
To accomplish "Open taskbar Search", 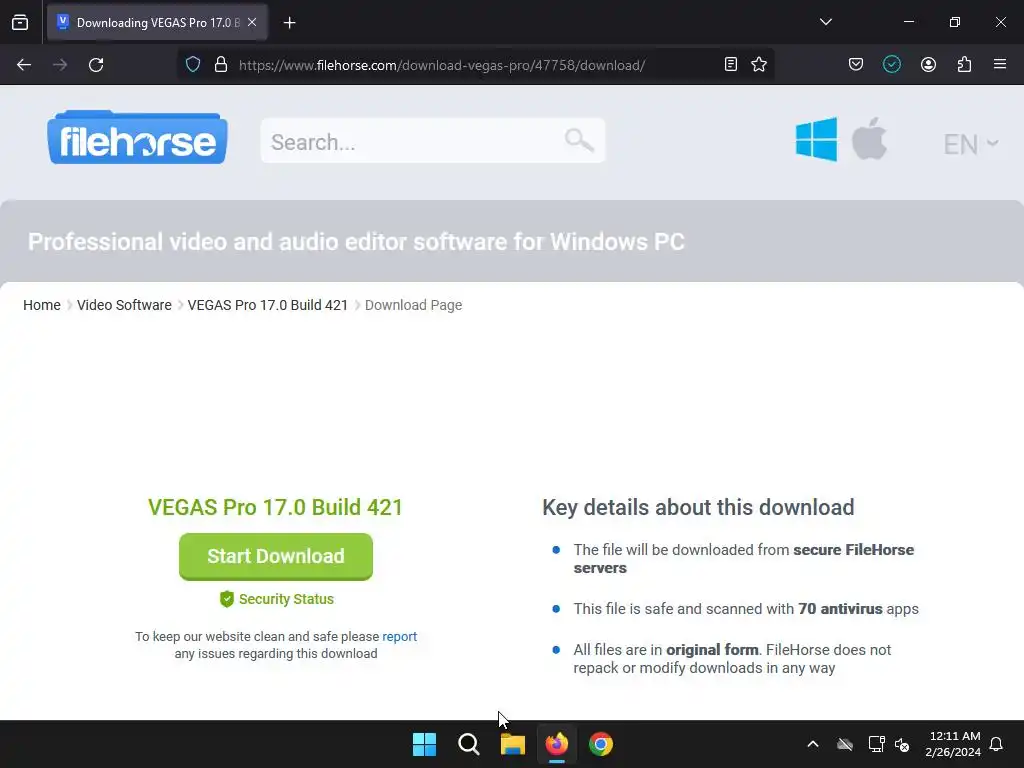I will (468, 744).
